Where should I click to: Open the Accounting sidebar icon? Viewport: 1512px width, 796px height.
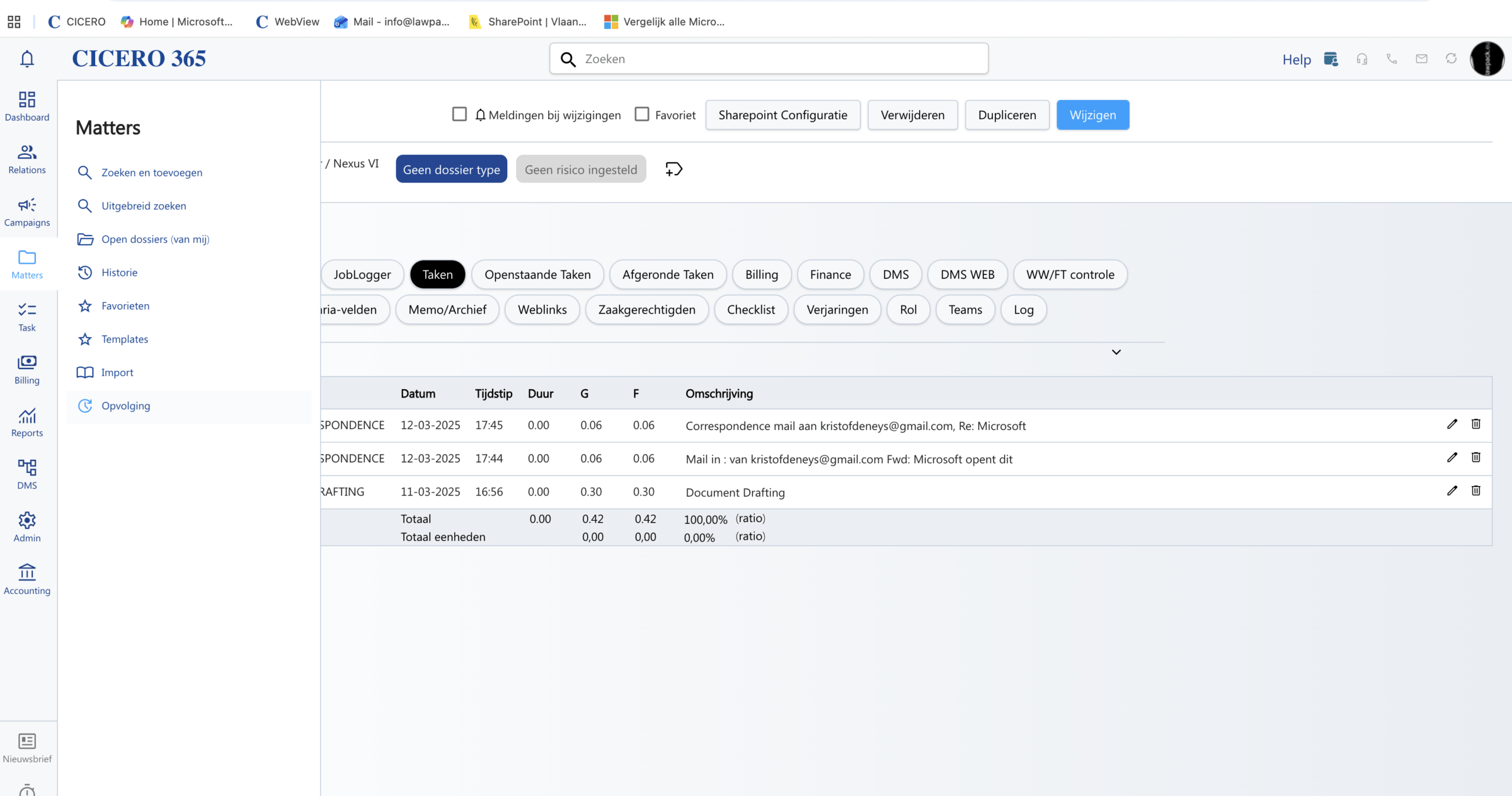pos(27,580)
